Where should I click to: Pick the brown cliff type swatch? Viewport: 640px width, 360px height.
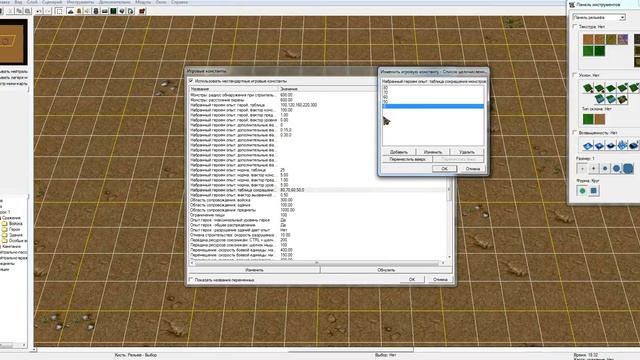click(600, 119)
